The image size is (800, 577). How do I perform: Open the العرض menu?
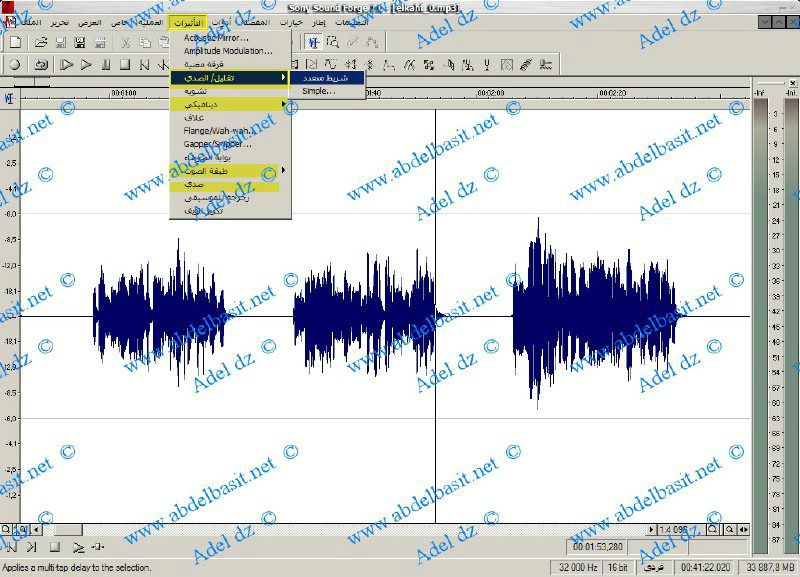point(89,23)
